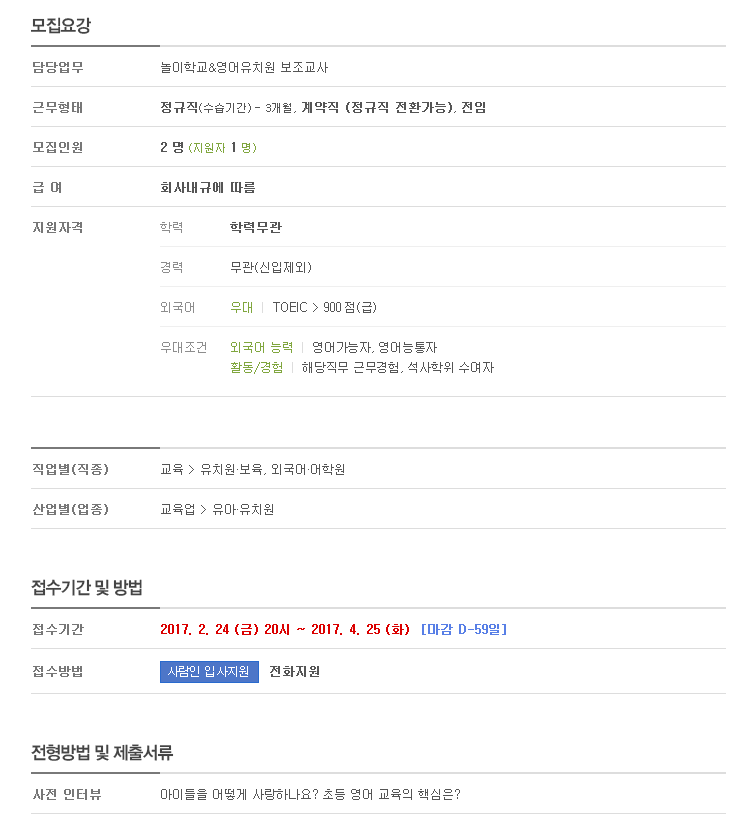This screenshot has height=836, width=755.
Task: Click the 지원자 1 명 applicant count
Action: pyautogui.click(x=222, y=148)
